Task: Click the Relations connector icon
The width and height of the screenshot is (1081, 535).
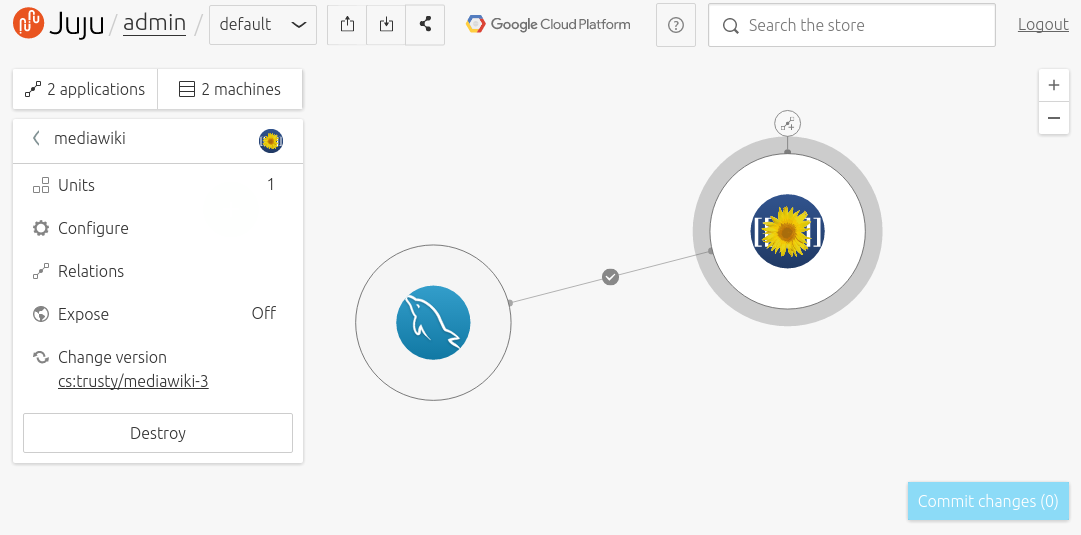Action: pyautogui.click(x=41, y=272)
